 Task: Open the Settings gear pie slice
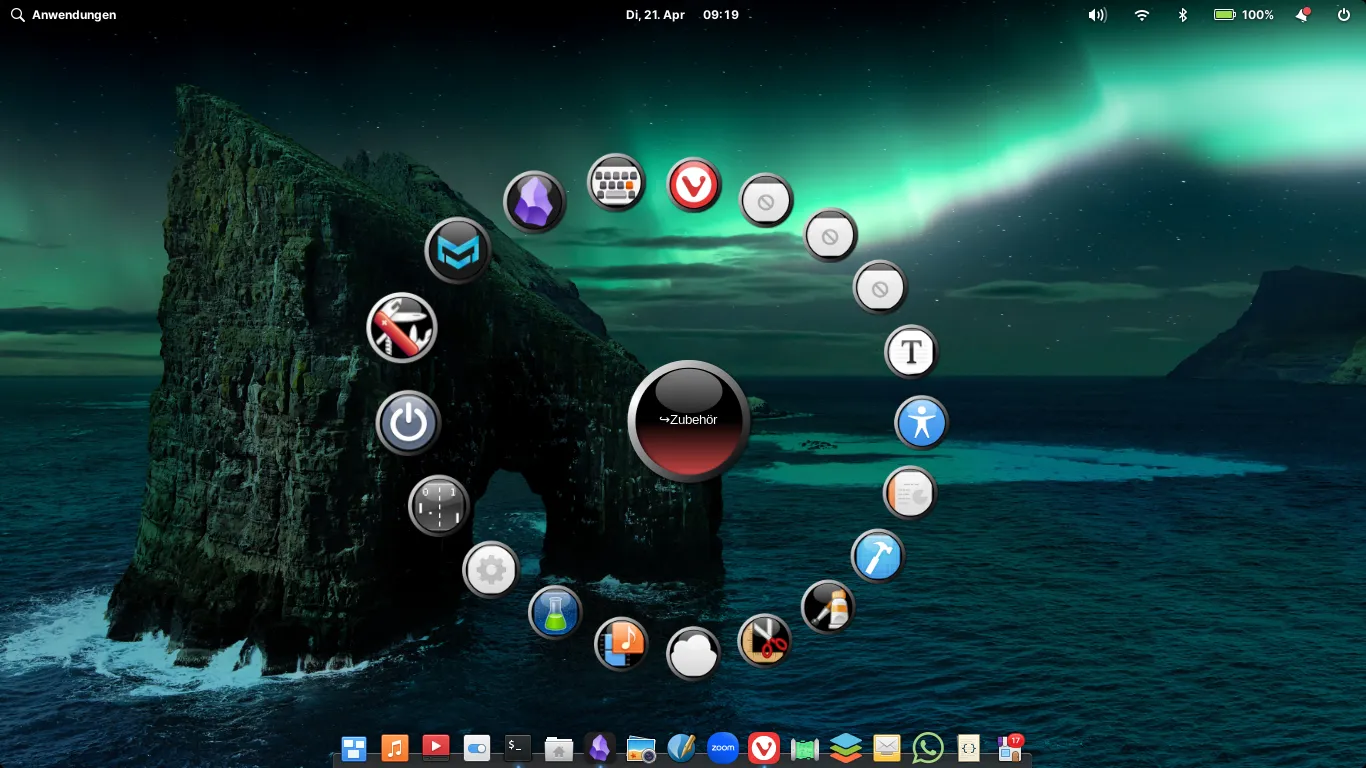click(491, 570)
